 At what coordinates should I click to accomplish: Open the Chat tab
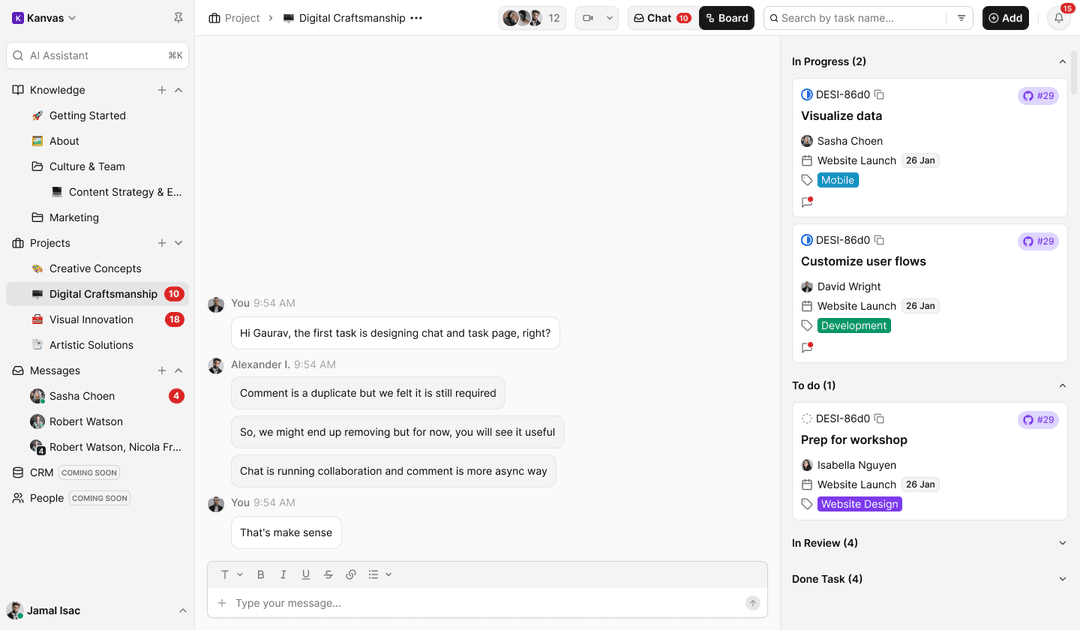[x=655, y=17]
